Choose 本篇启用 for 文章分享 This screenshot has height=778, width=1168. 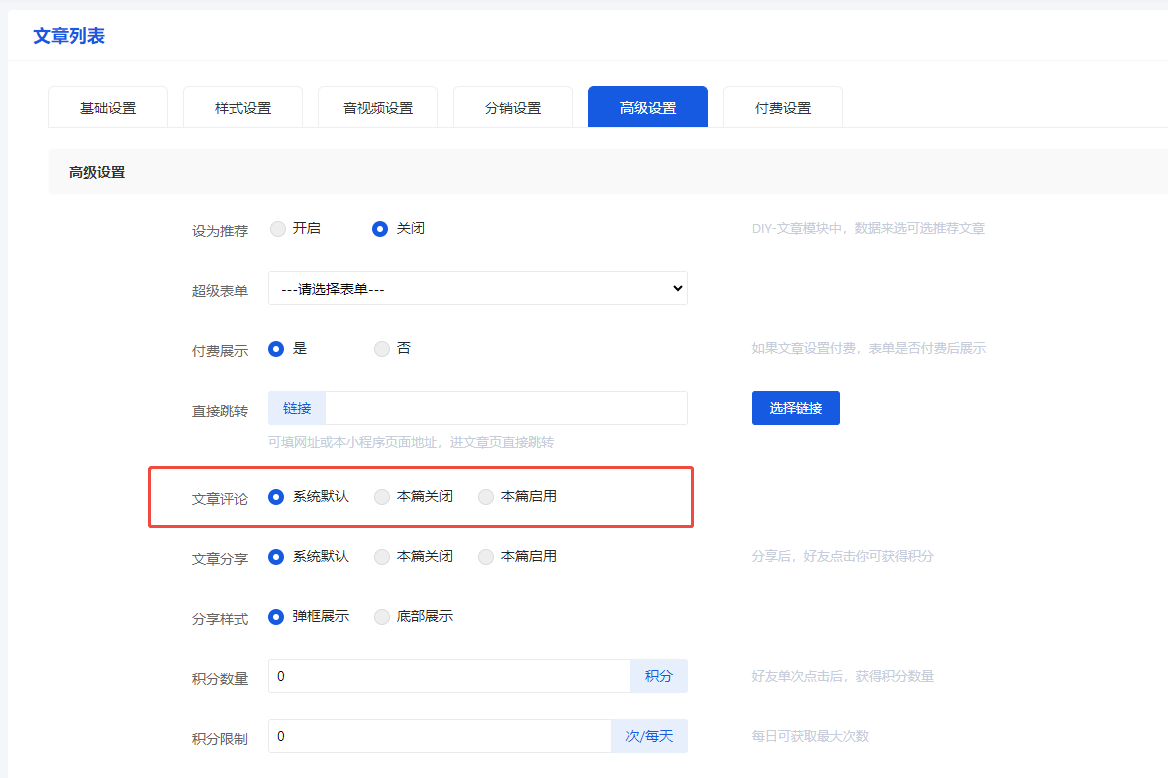(486, 557)
